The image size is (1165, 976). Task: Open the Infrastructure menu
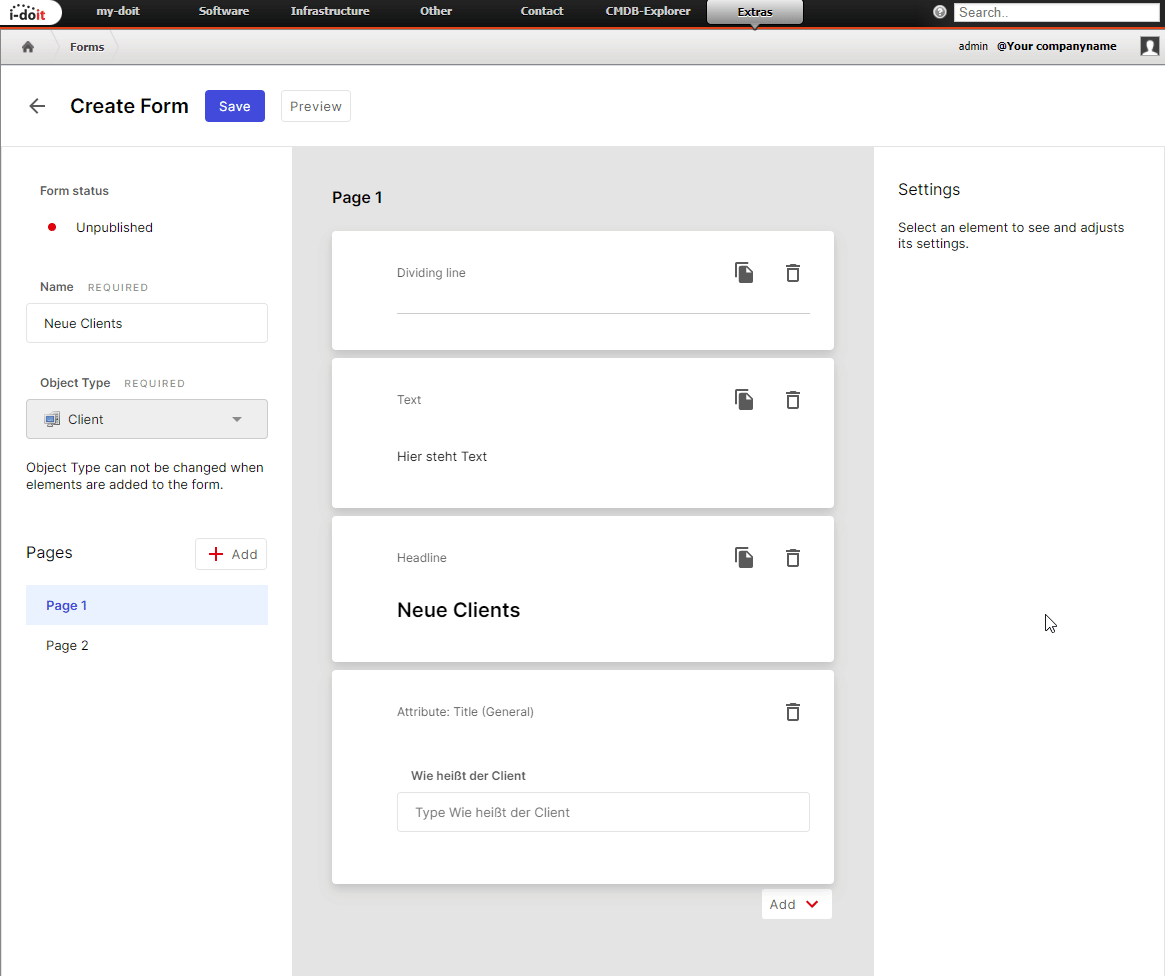tap(330, 12)
